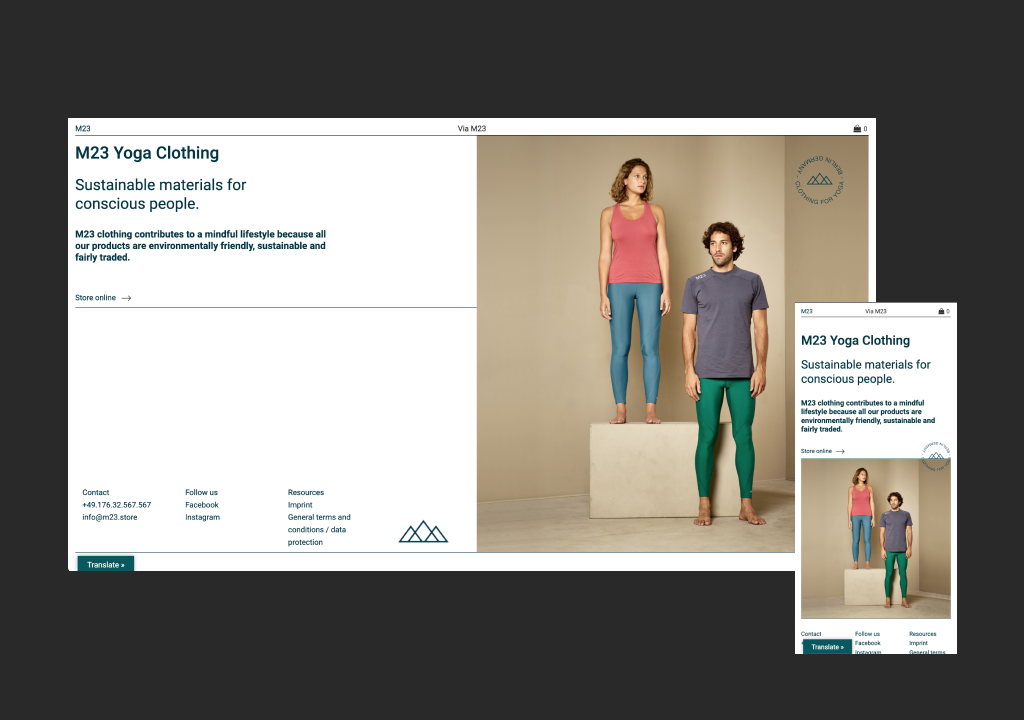Click the M23 Yoga Clothing heading on mobile

point(856,340)
